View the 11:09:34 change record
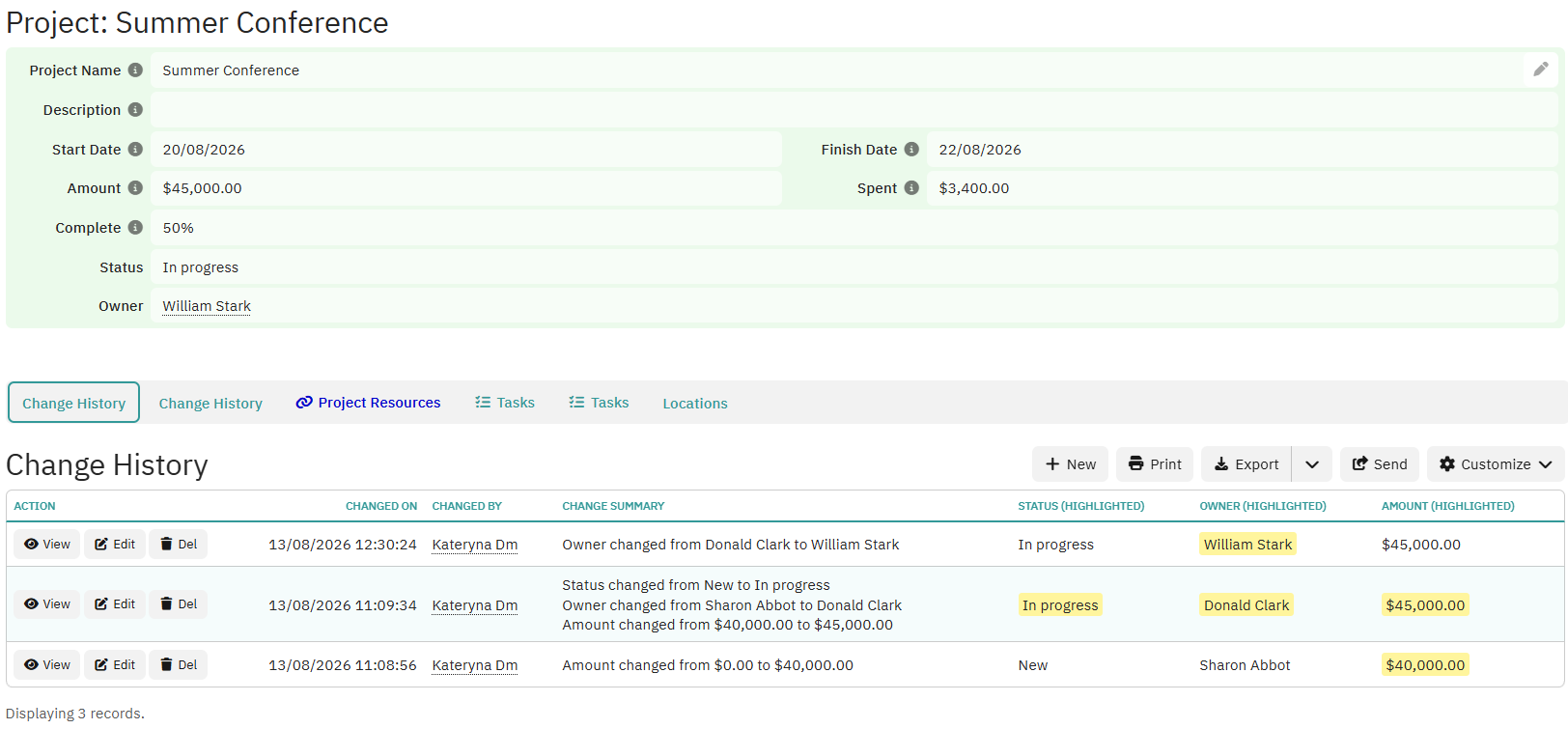This screenshot has width=1568, height=729. pos(47,604)
